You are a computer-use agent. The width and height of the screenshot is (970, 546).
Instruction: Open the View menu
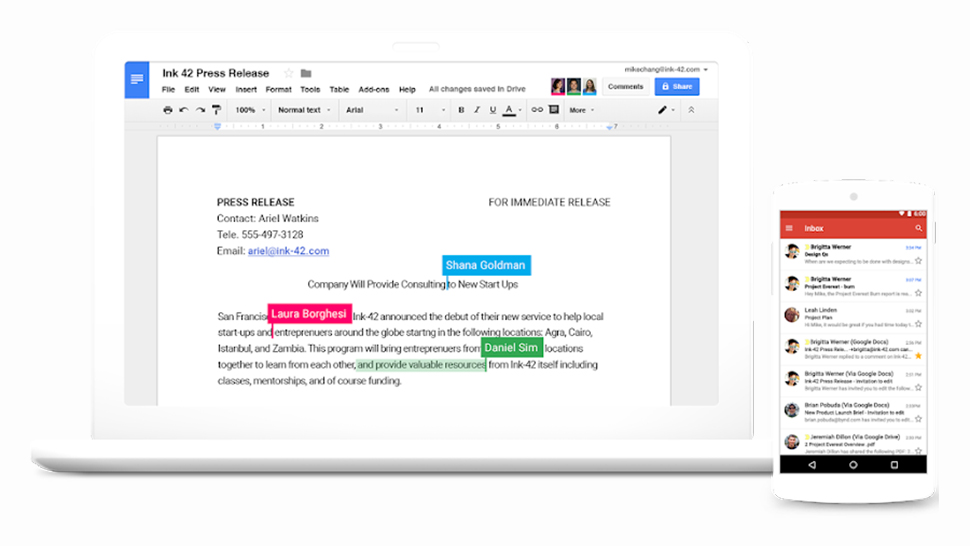coord(217,90)
